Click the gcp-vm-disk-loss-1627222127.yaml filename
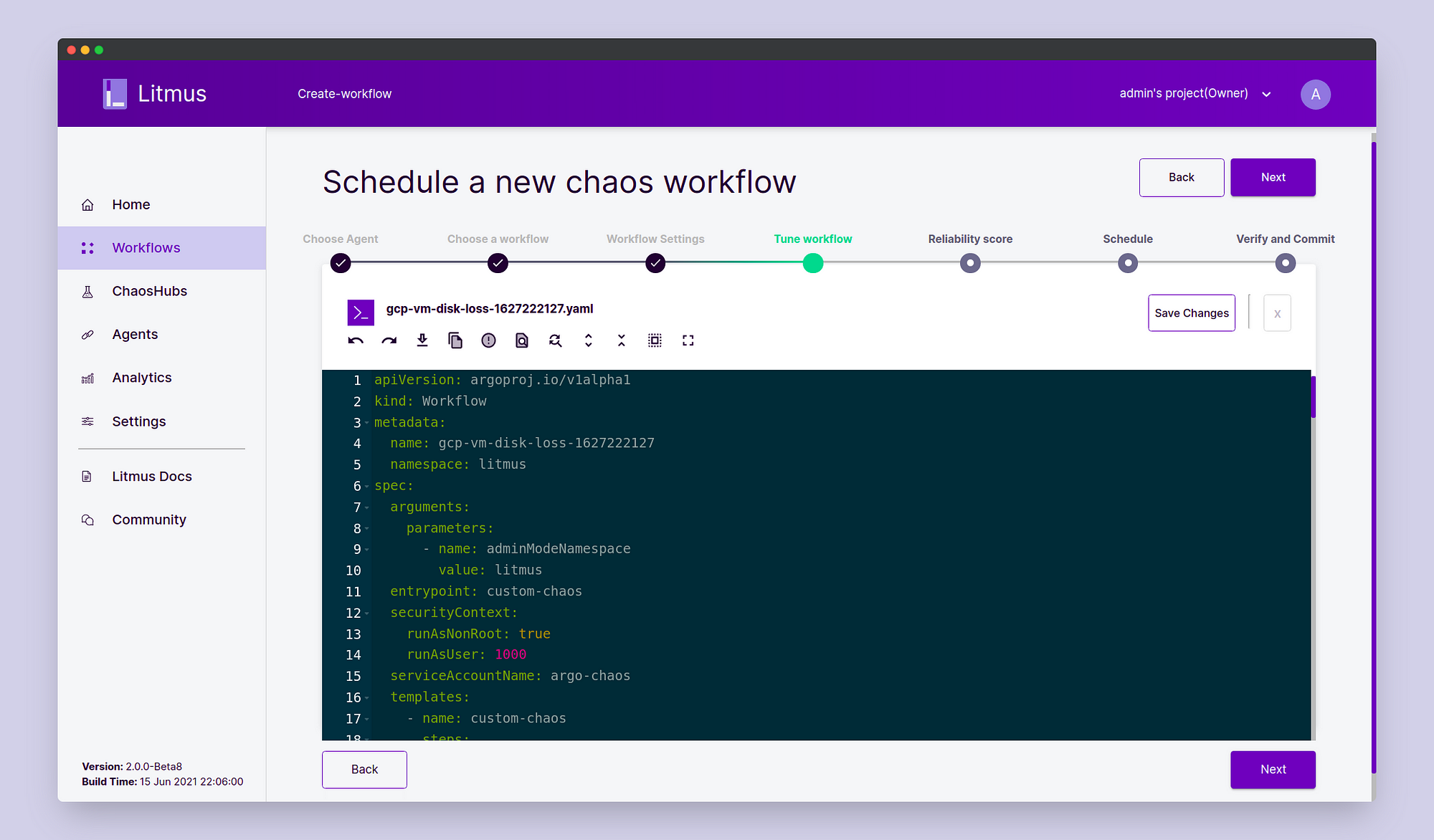This screenshot has width=1434, height=840. click(490, 309)
